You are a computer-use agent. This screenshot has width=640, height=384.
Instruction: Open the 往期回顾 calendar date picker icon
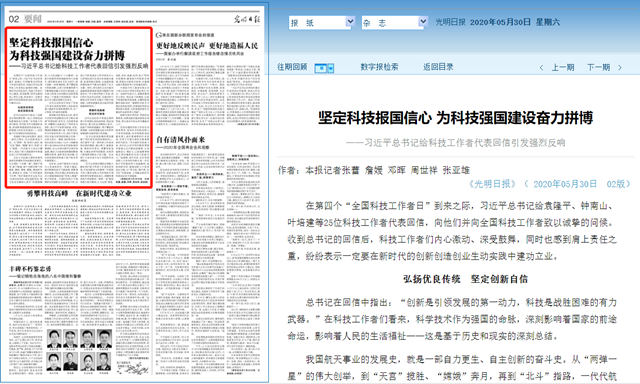[321, 68]
